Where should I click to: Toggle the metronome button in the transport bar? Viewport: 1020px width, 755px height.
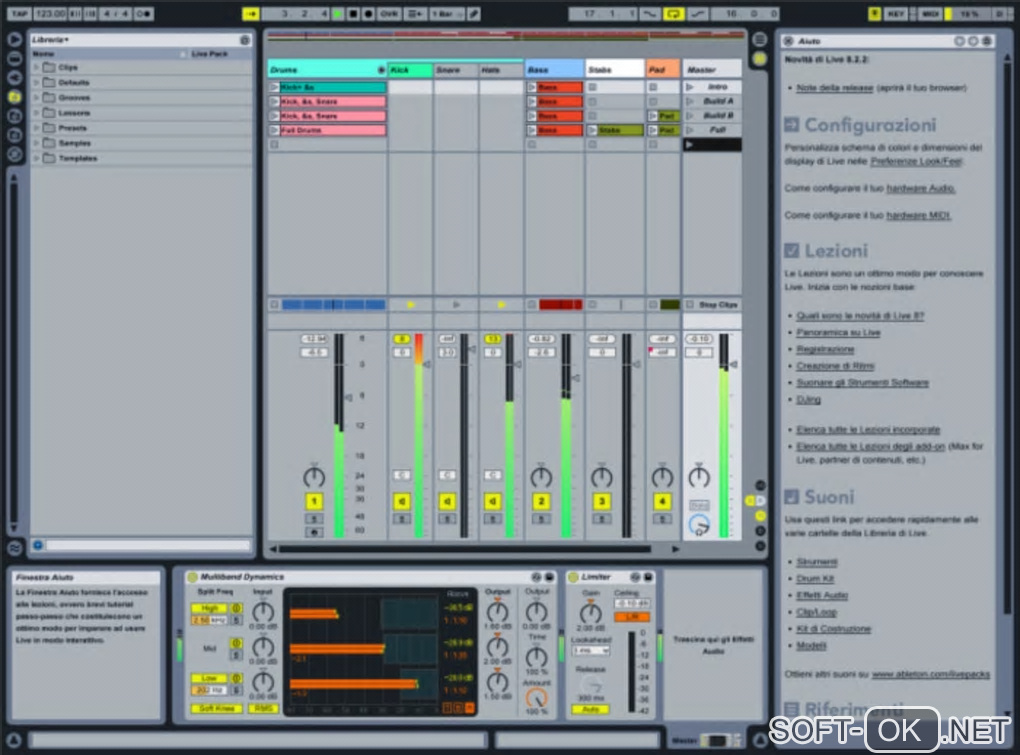[x=143, y=13]
